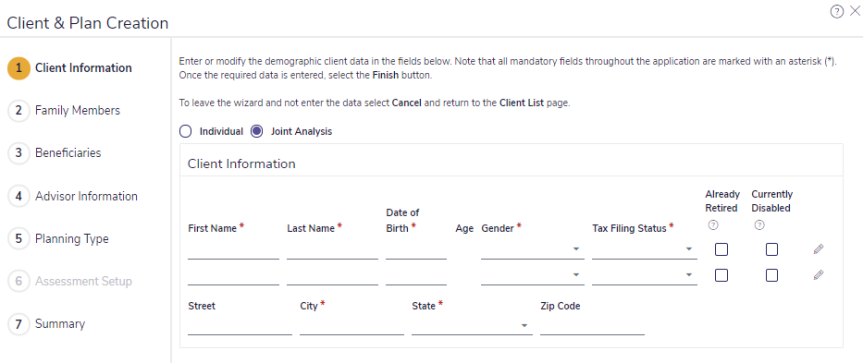863x363 pixels.
Task: Go to Beneficiaries step
Action: click(68, 153)
